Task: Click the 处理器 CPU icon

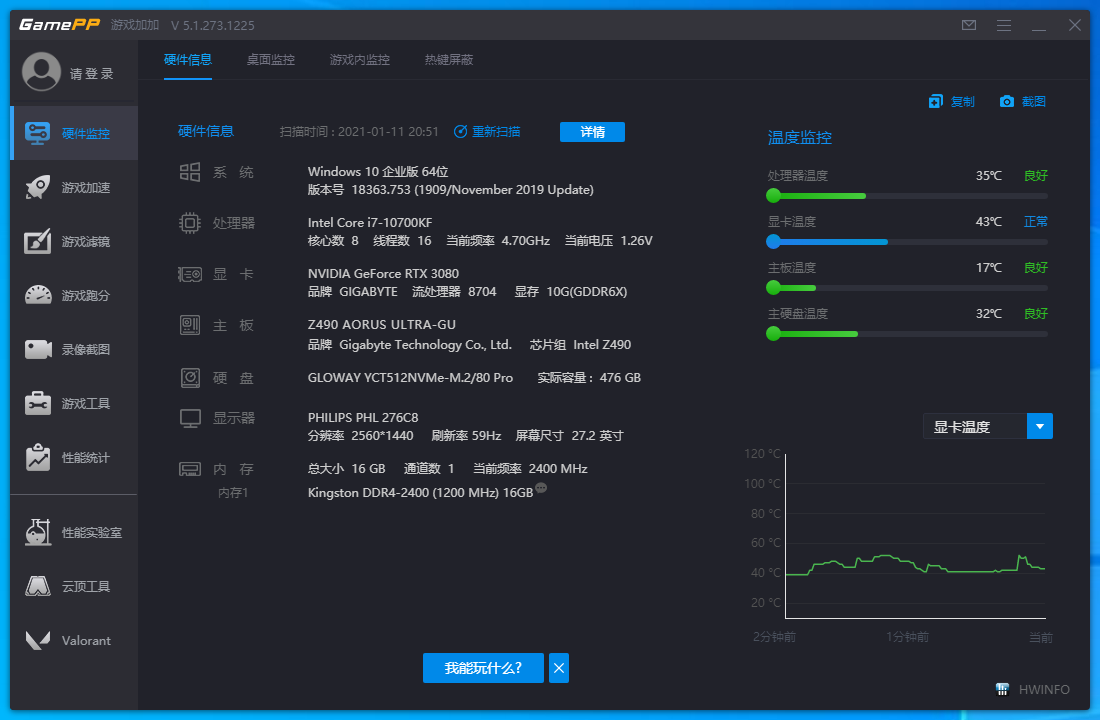Action: [x=190, y=223]
